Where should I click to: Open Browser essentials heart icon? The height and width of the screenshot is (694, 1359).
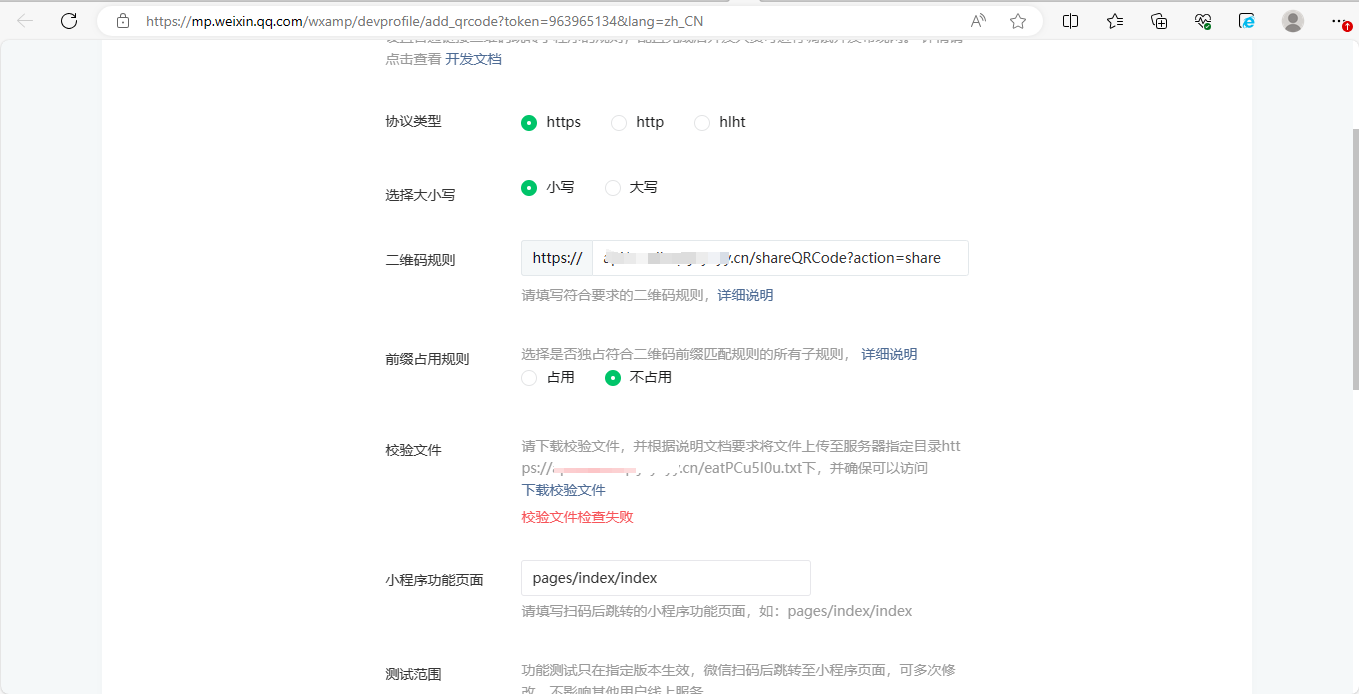1203,21
